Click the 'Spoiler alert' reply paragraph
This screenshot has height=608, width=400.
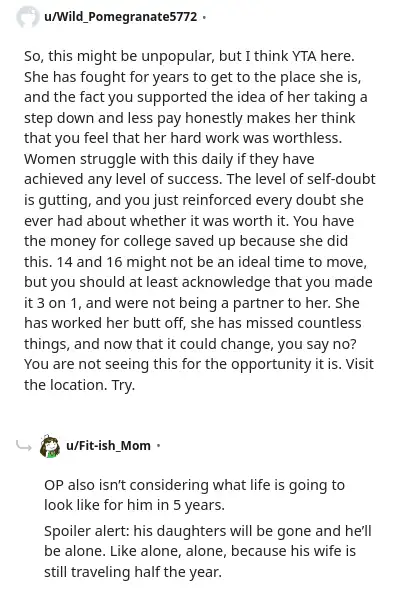[208, 551]
